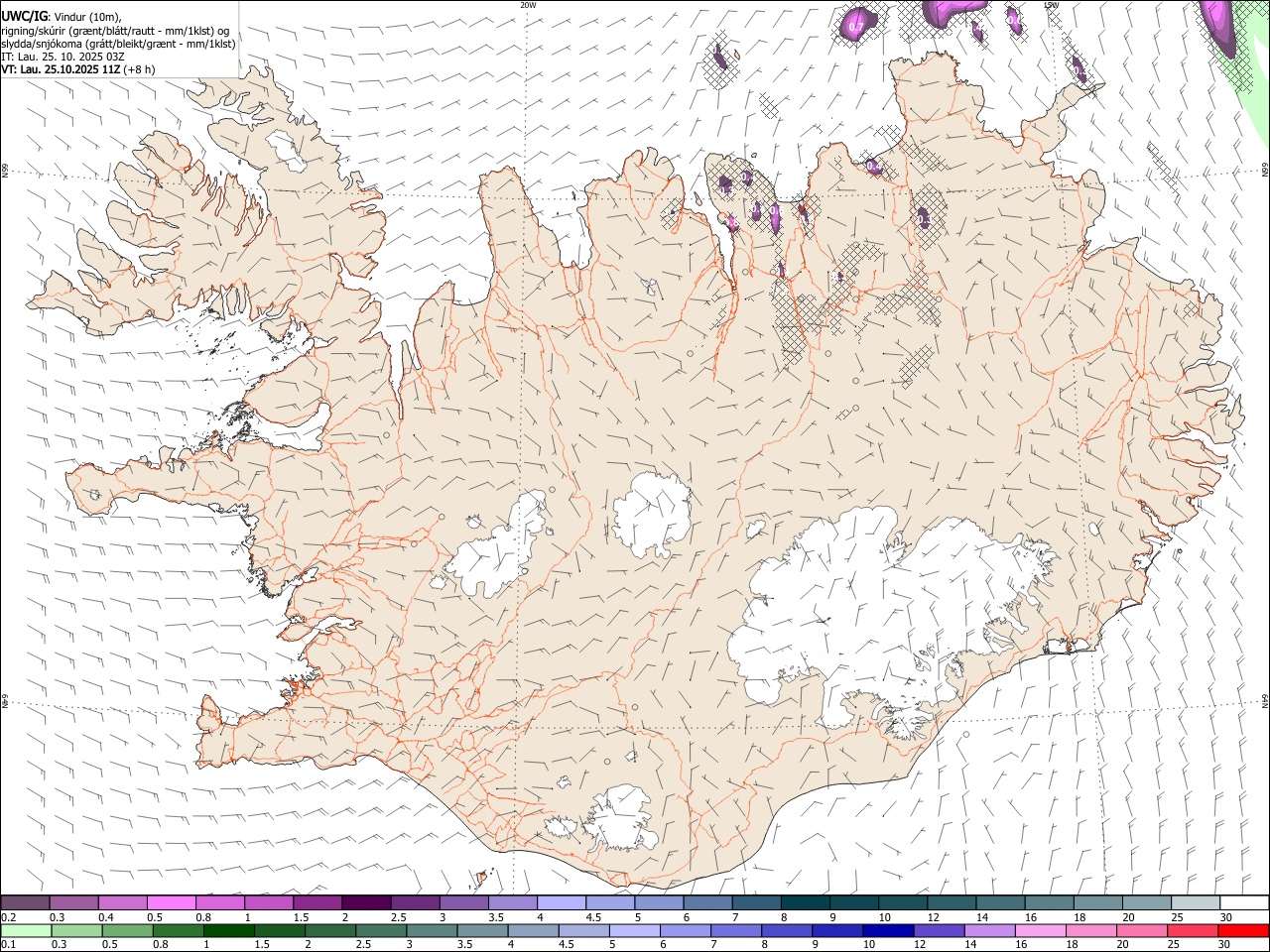Image resolution: width=1270 pixels, height=952 pixels.
Task: Select the medium green 0.5 swatch in lower legend
Action: 127,931
